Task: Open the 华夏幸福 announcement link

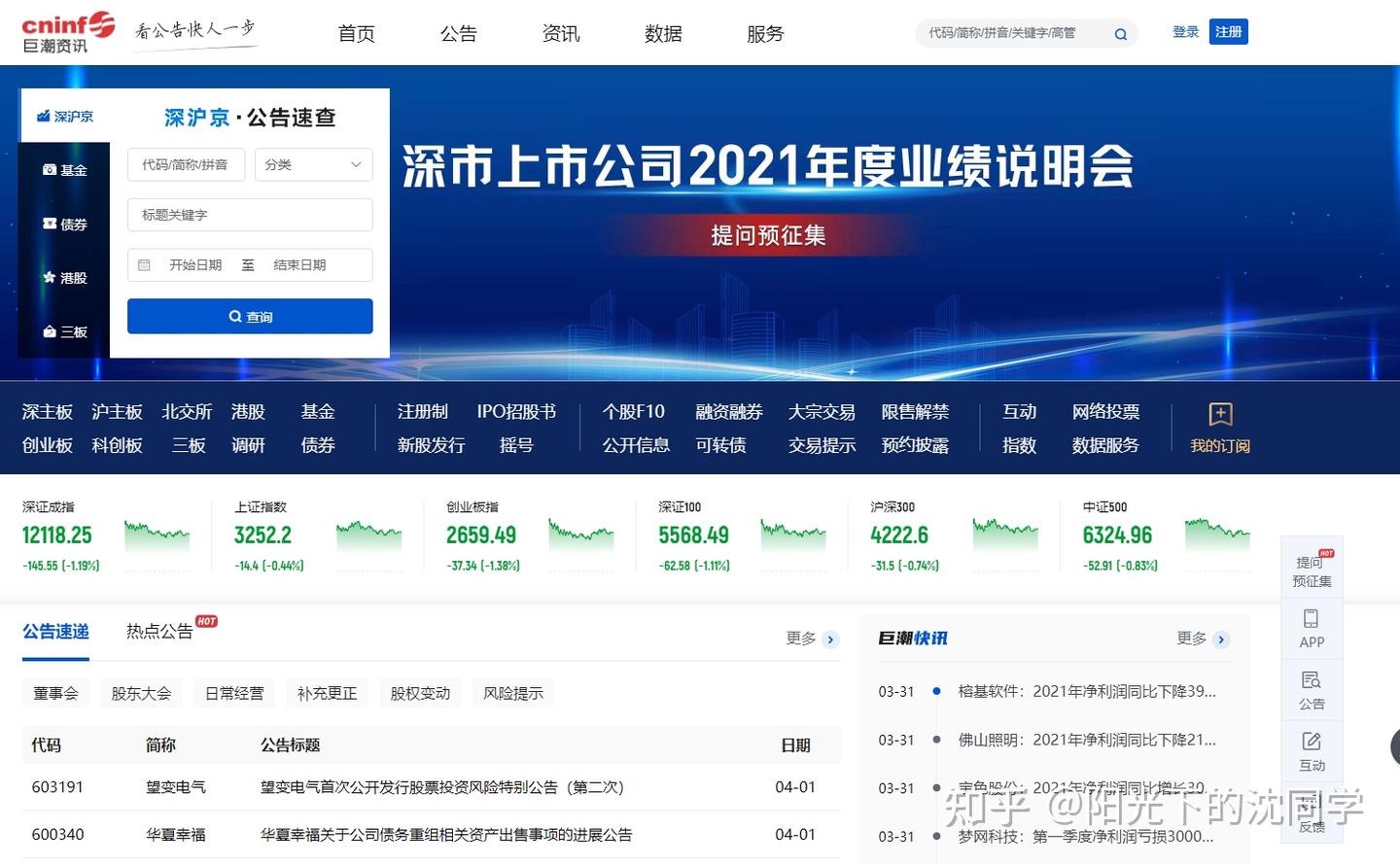Action: (444, 834)
